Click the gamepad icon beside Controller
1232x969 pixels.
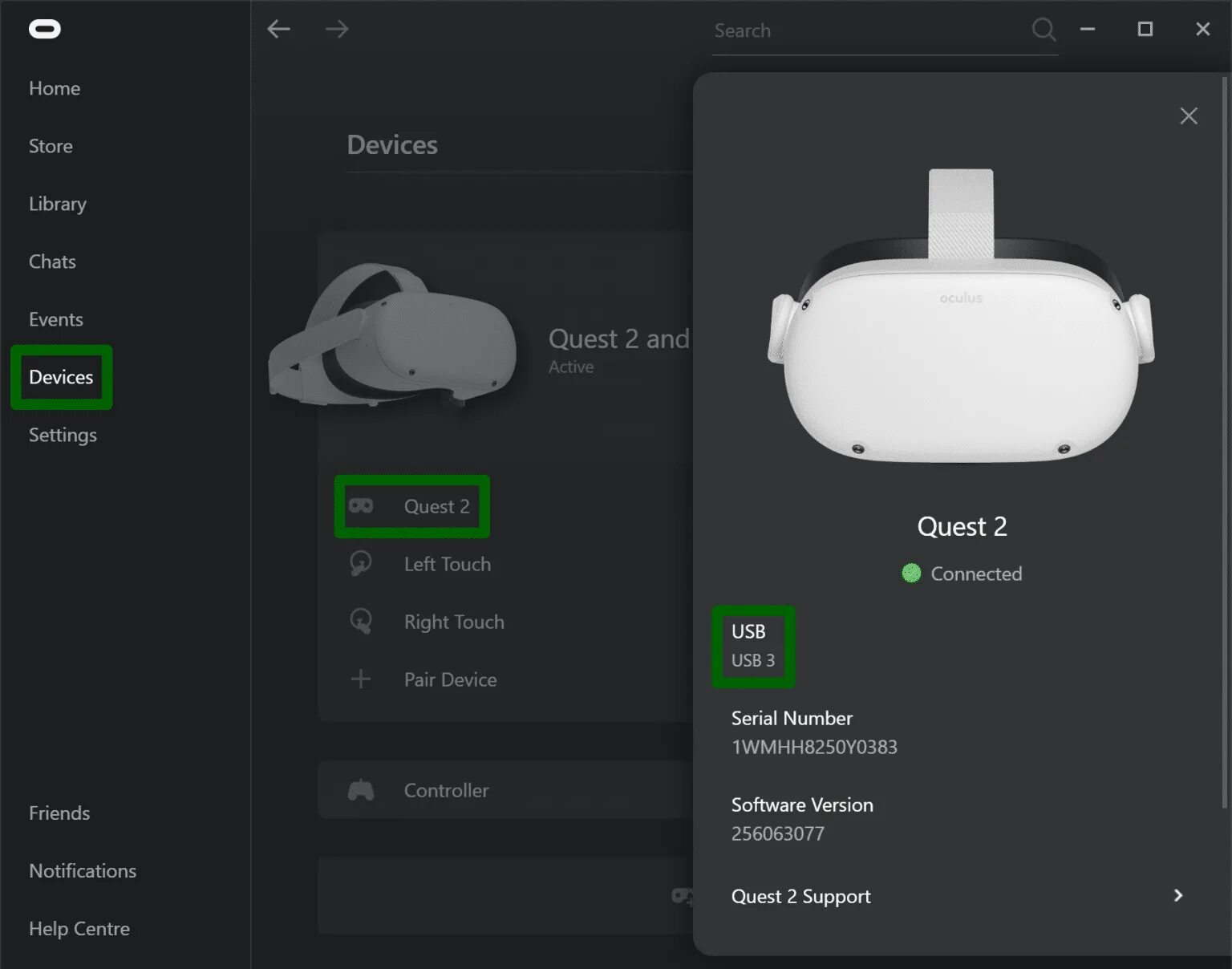click(361, 790)
